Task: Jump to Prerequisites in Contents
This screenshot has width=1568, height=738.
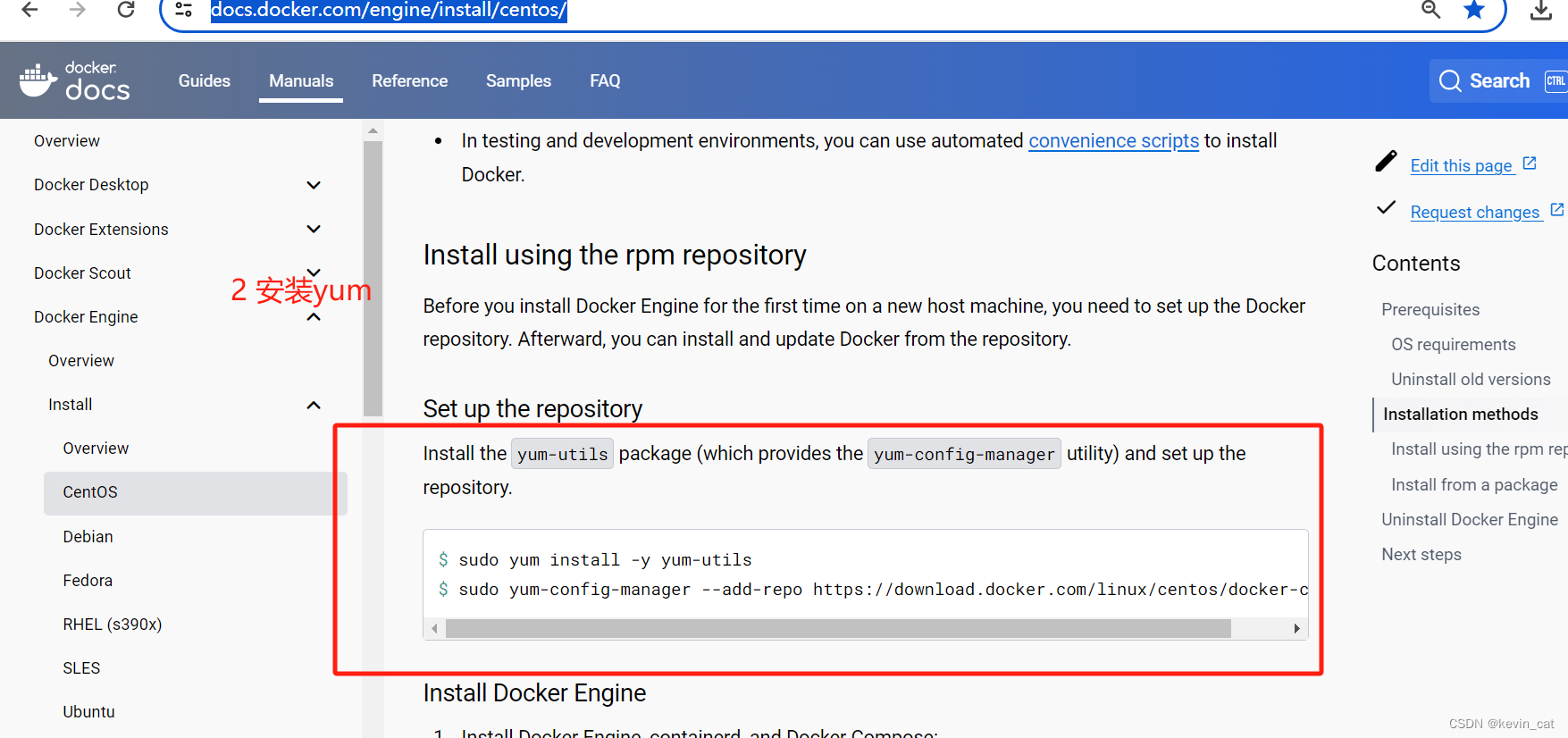Action: click(x=1430, y=310)
